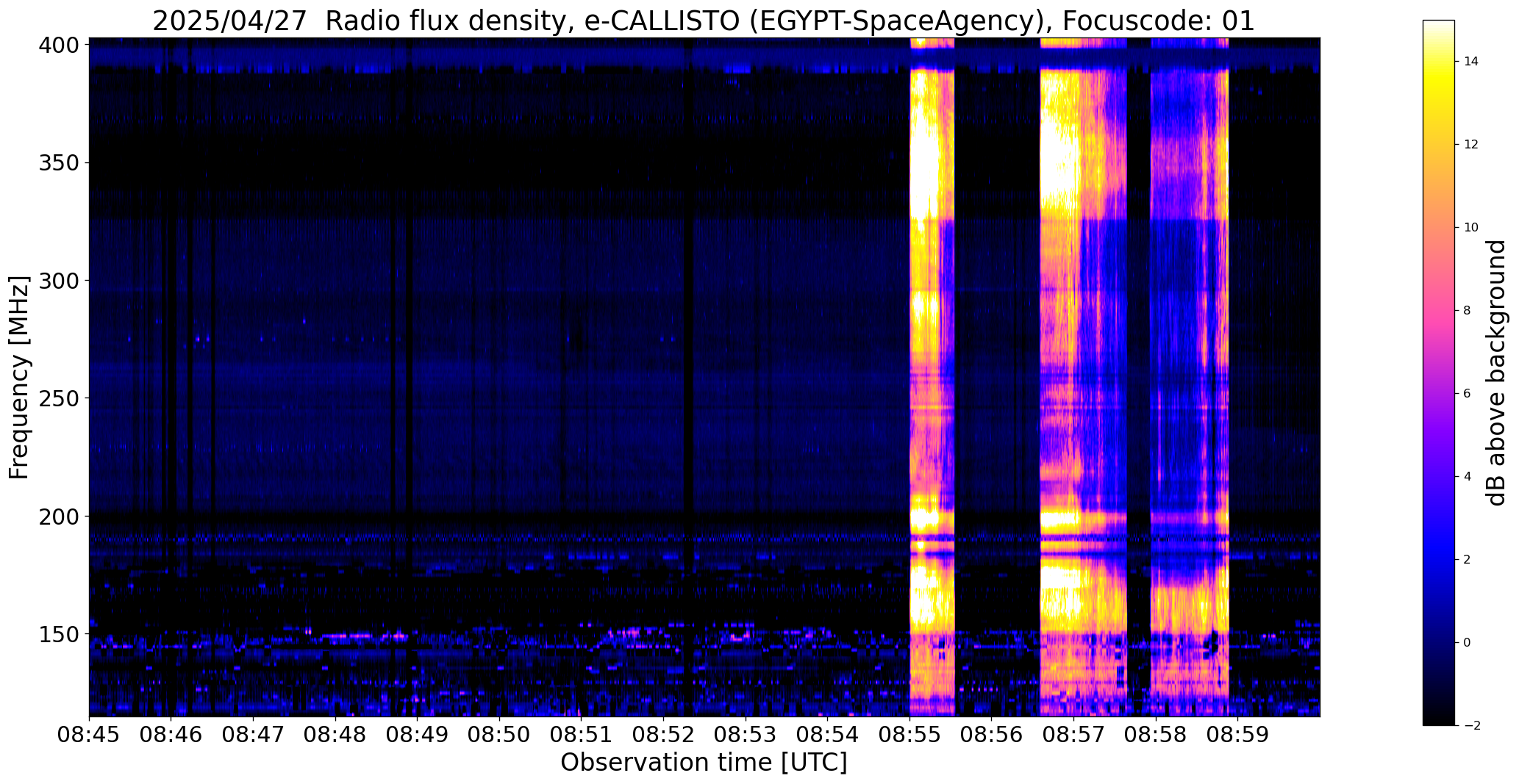Click the 150 MHz frequency tick label

pyautogui.click(x=59, y=634)
